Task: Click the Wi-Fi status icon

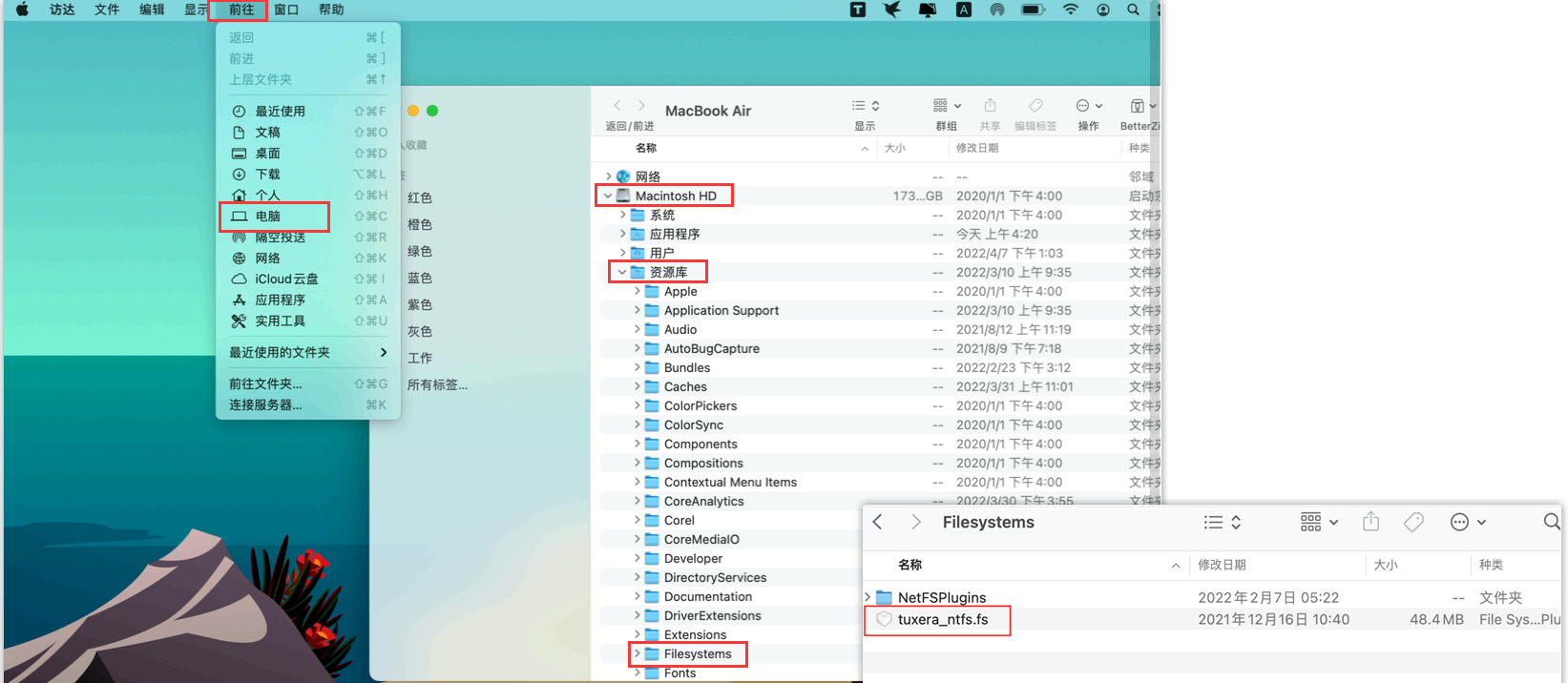Action: tap(1071, 10)
